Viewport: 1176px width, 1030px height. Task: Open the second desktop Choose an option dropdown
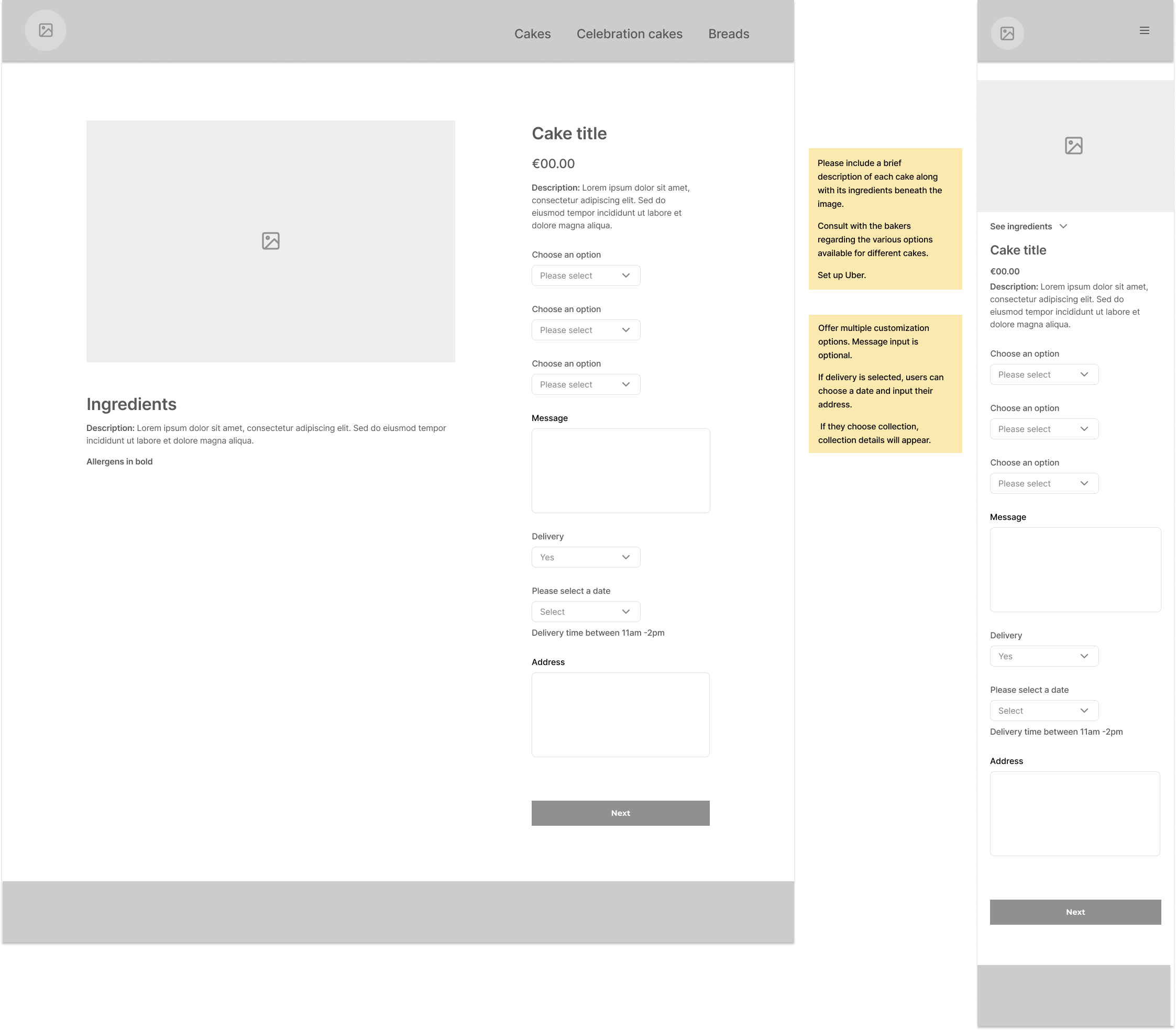pyautogui.click(x=586, y=330)
